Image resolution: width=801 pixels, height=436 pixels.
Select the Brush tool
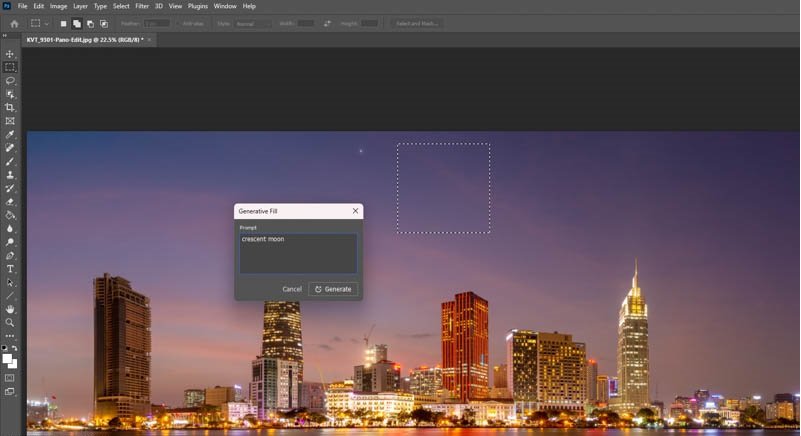[x=10, y=161]
